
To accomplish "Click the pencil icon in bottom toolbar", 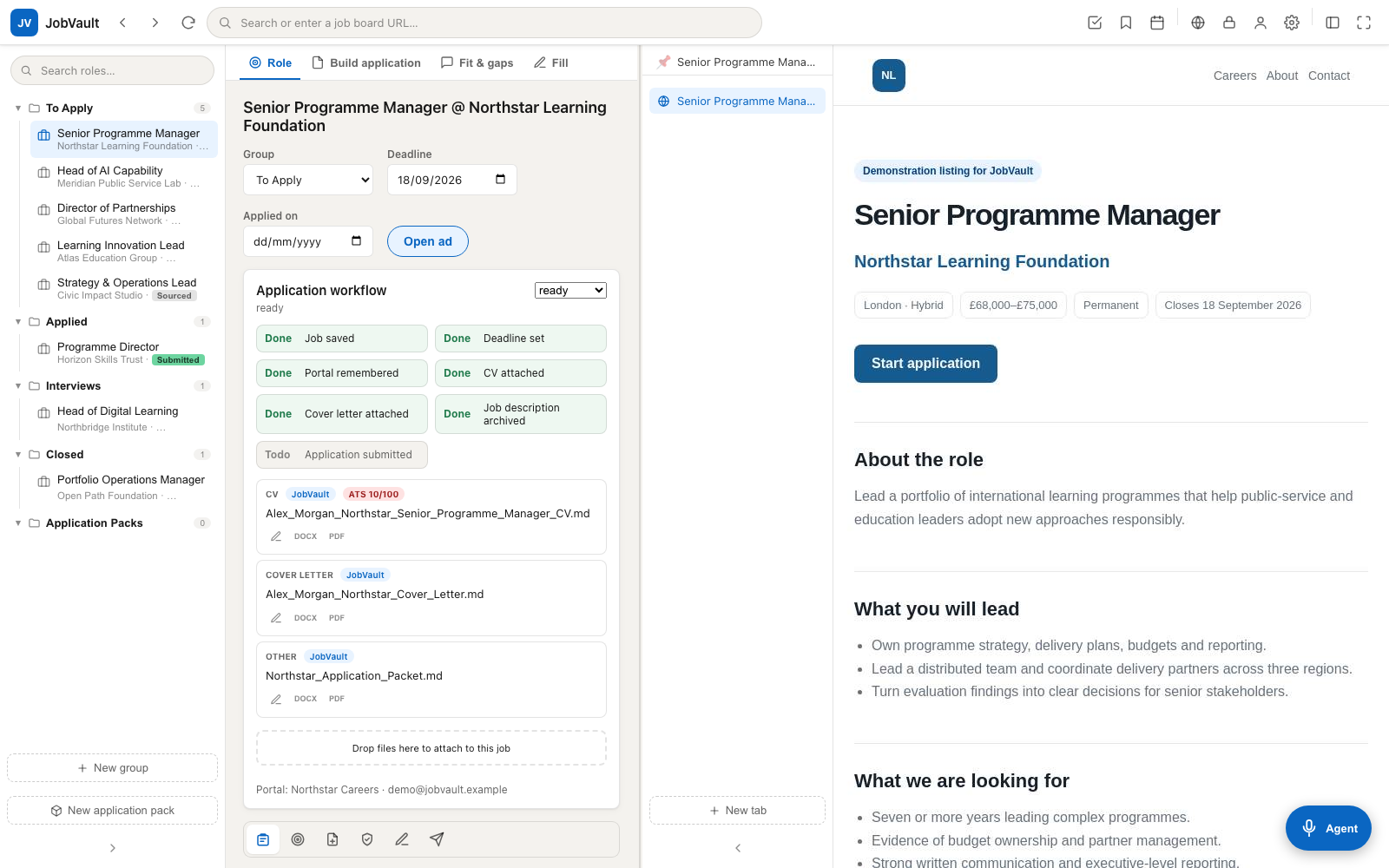I will click(x=402, y=839).
